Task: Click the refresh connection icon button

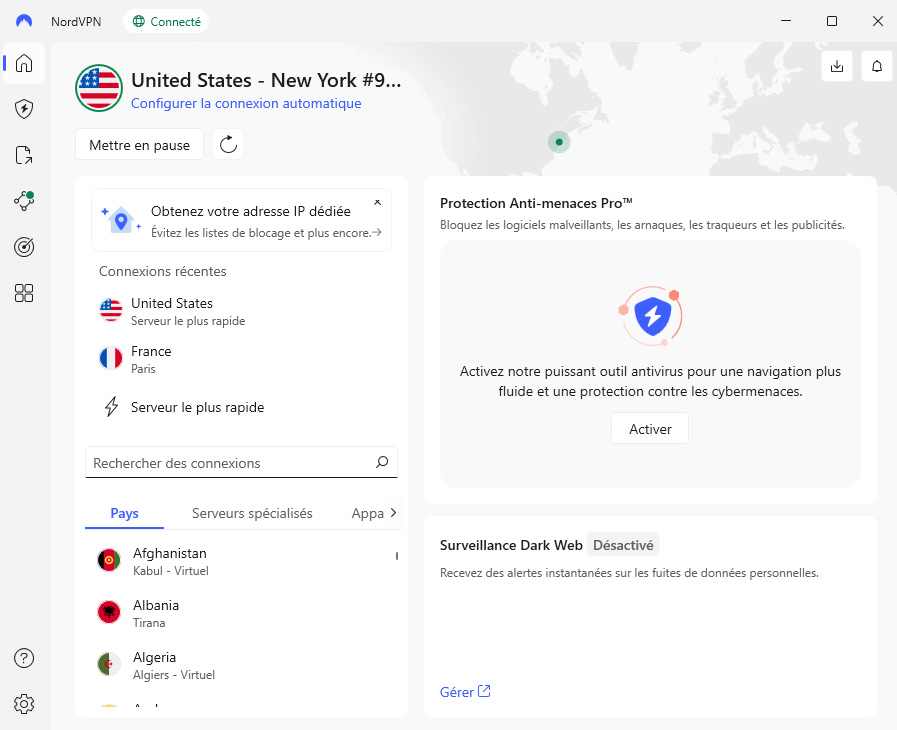Action: pyautogui.click(x=228, y=145)
